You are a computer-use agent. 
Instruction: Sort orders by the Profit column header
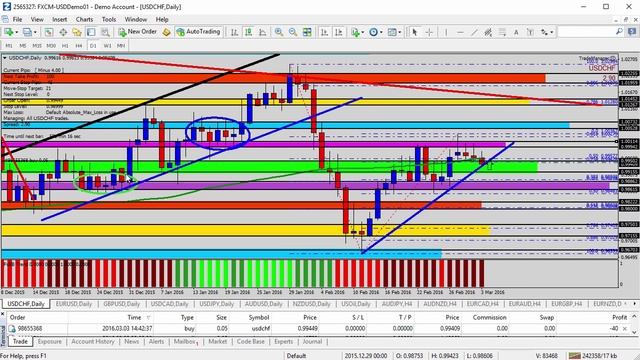[x=619, y=317]
